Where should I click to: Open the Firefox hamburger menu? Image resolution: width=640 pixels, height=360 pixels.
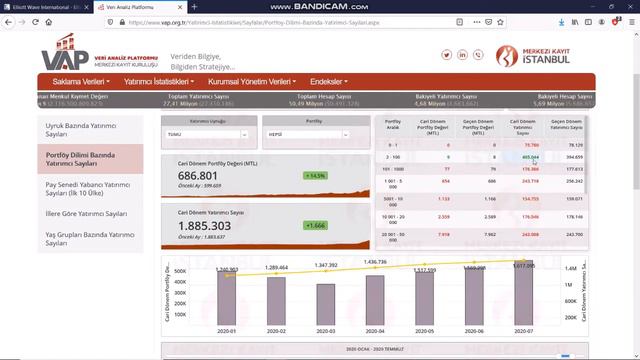(x=631, y=22)
